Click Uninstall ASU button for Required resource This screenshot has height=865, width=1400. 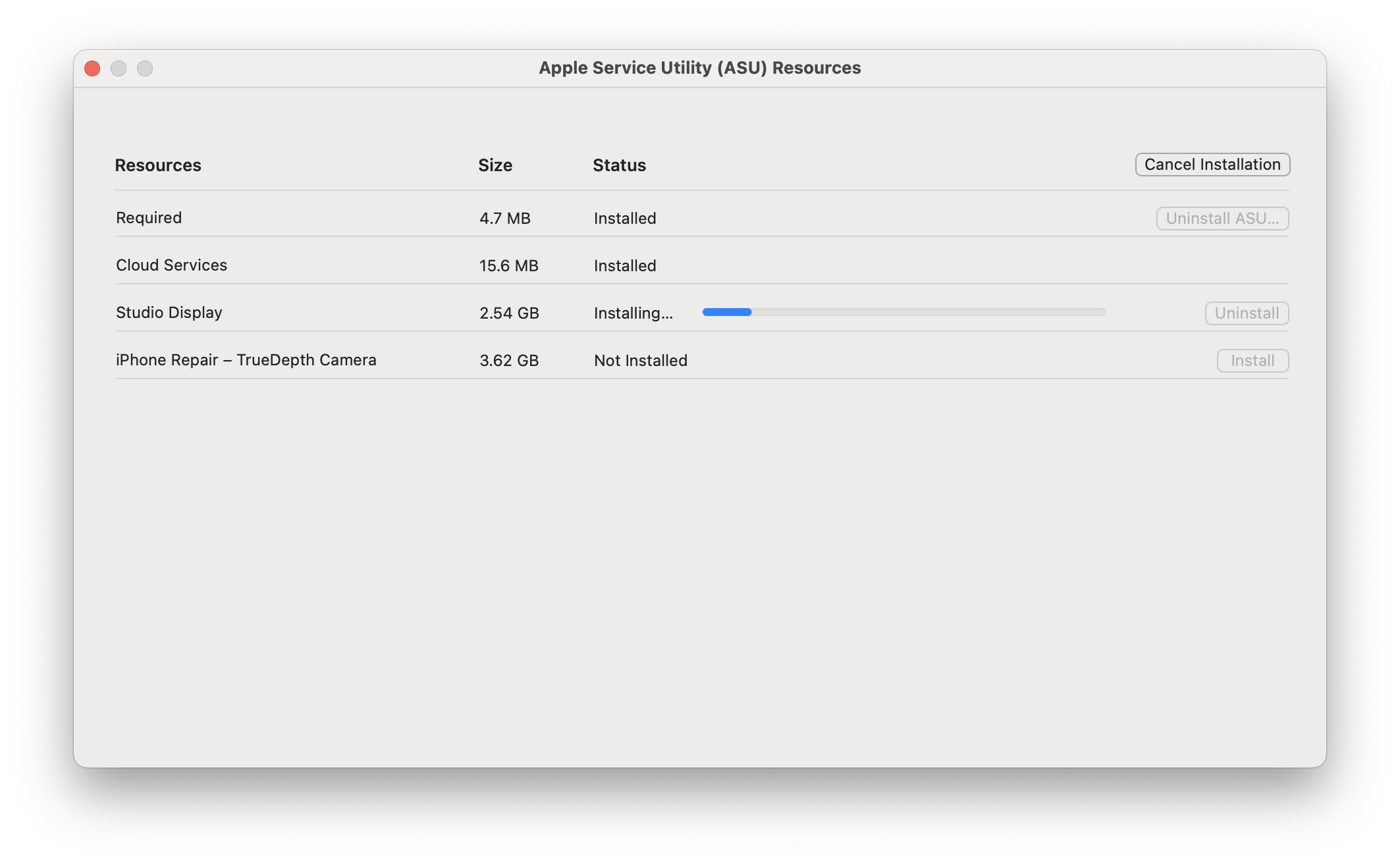[x=1221, y=218]
